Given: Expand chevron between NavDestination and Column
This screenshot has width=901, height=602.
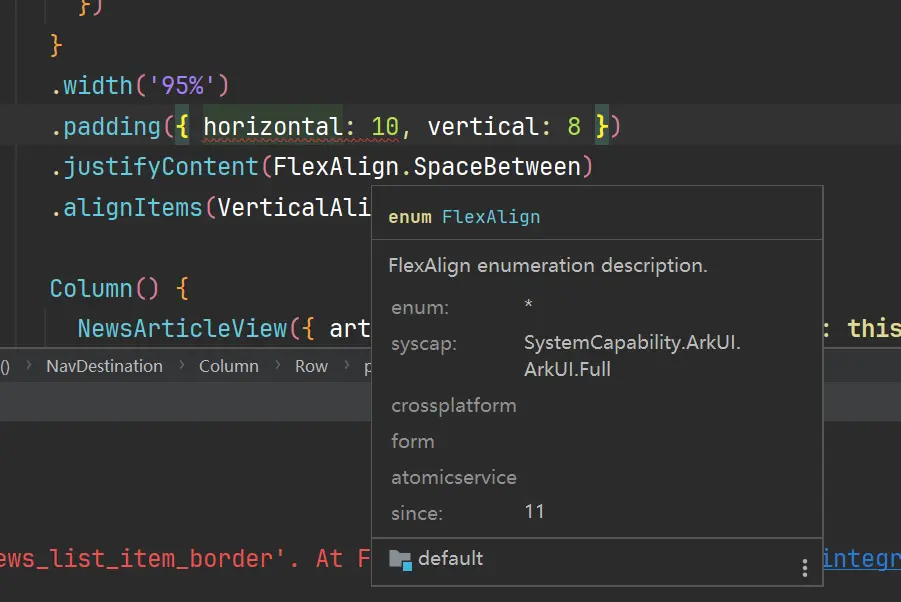Looking at the screenshot, I should tap(181, 366).
